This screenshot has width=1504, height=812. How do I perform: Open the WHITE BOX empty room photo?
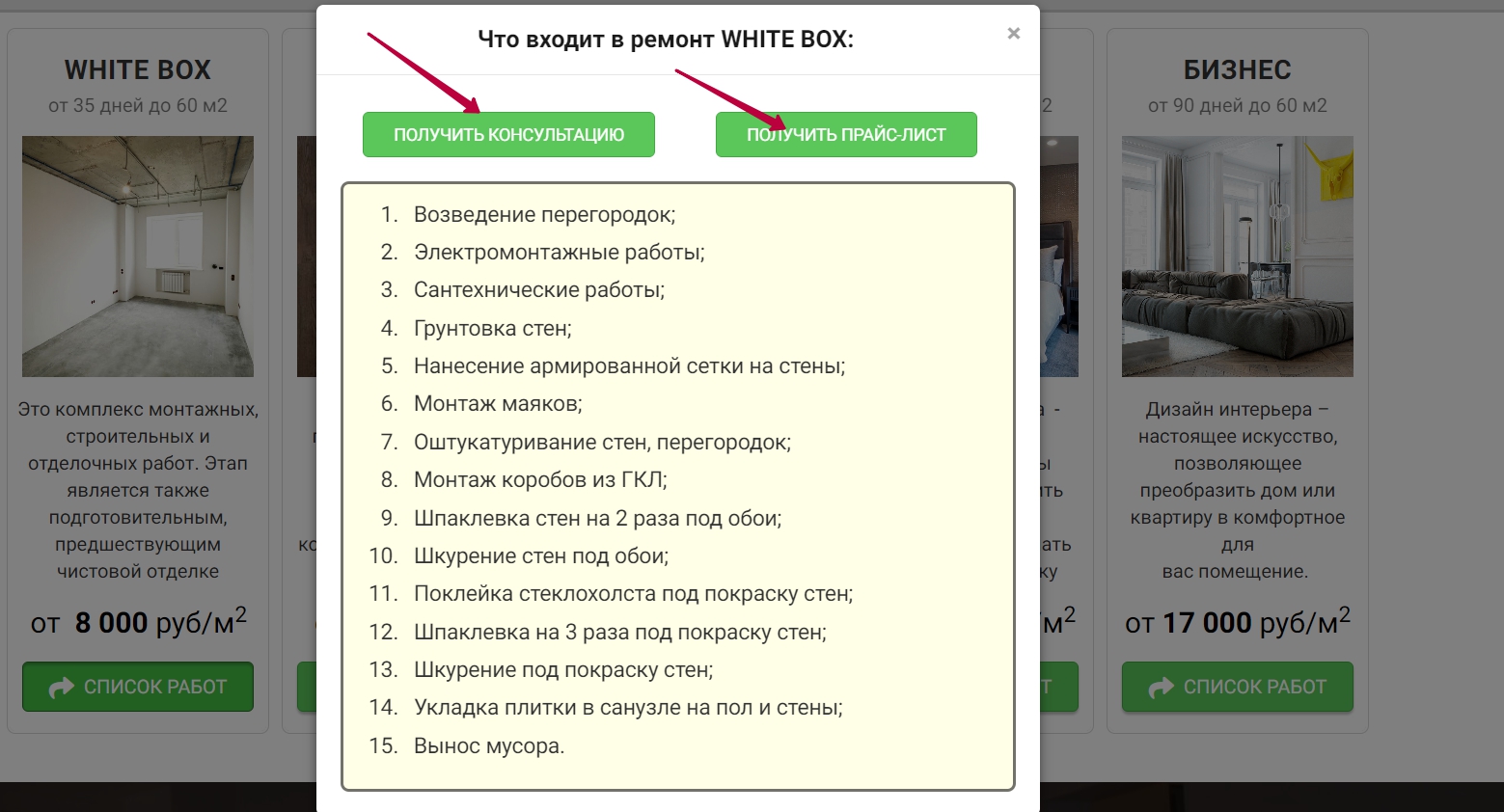(138, 257)
